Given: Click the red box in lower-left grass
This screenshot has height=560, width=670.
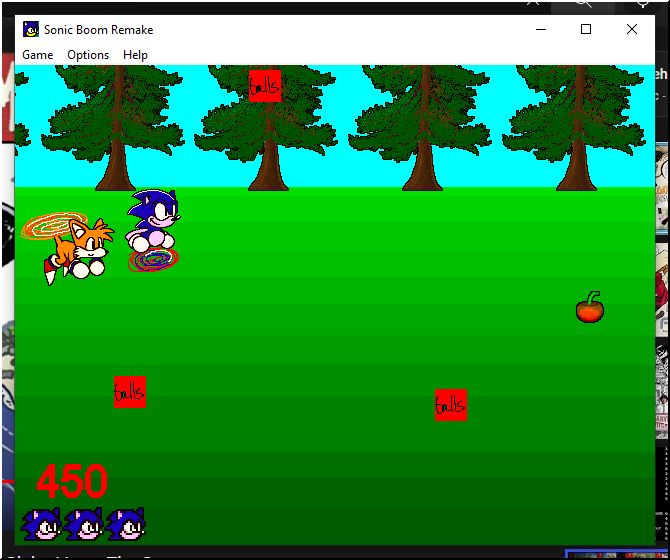Looking at the screenshot, I should tap(129, 392).
